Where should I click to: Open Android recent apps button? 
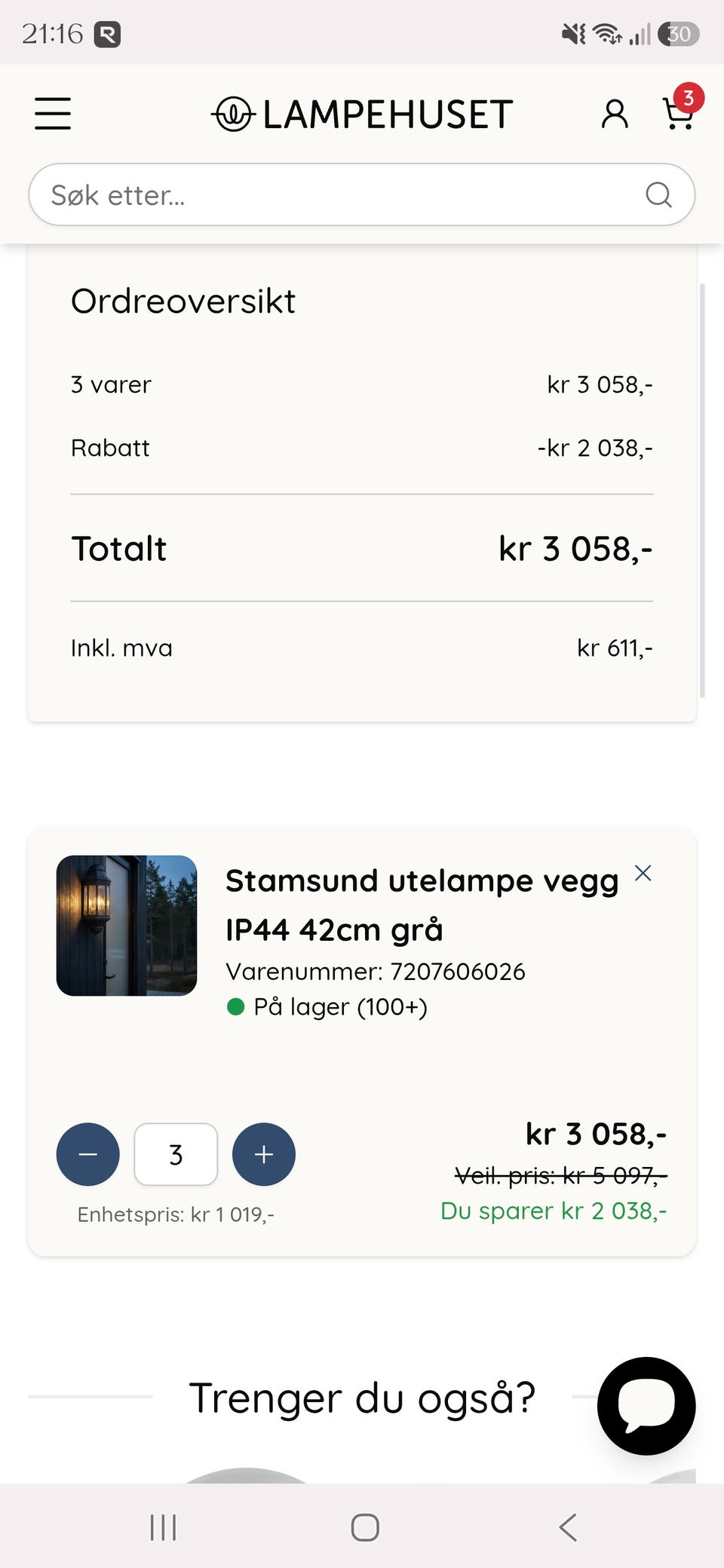(163, 1527)
